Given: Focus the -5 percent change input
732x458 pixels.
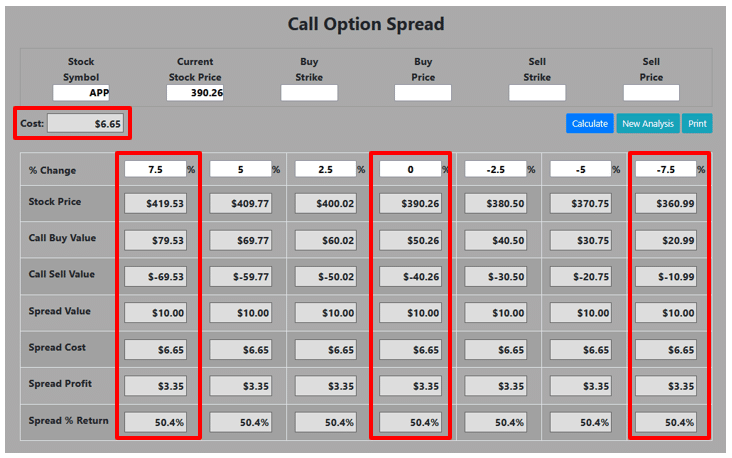Looking at the screenshot, I should [x=580, y=170].
